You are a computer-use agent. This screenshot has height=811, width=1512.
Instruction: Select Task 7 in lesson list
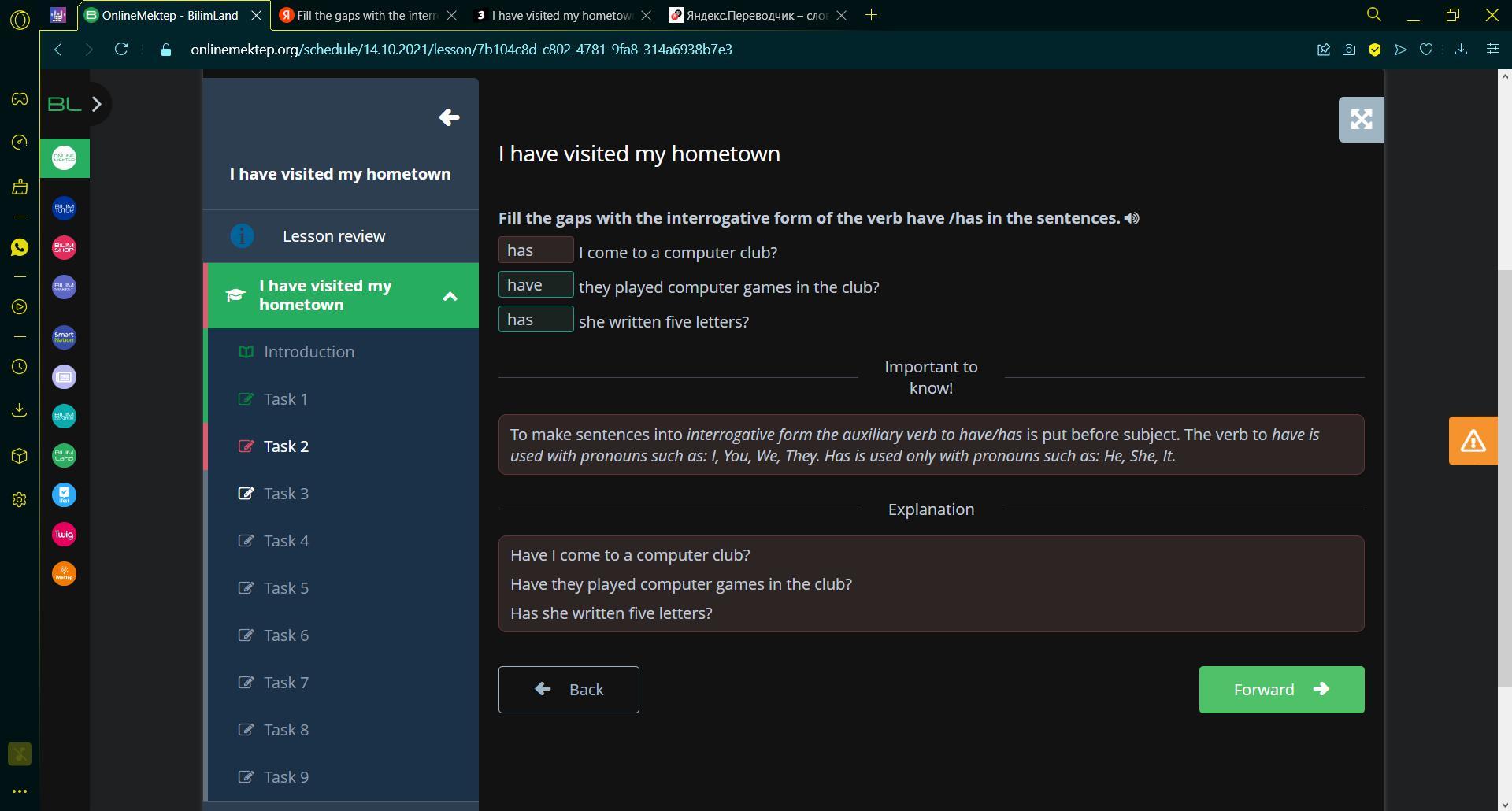[x=343, y=683]
